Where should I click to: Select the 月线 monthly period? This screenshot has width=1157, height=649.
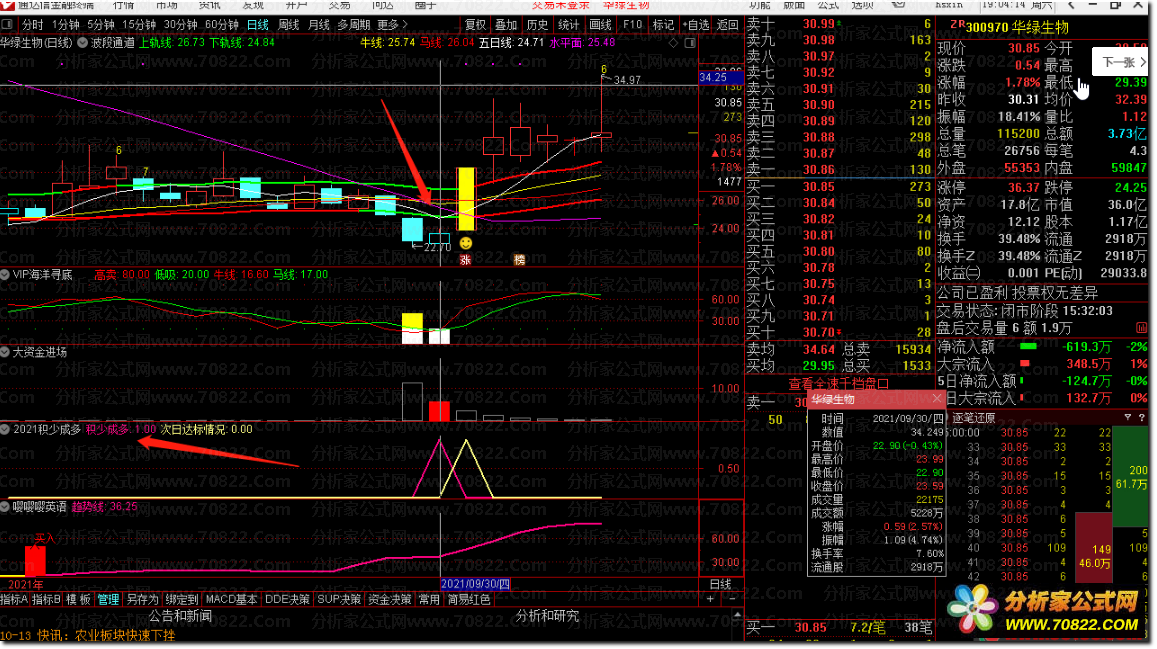pos(318,24)
